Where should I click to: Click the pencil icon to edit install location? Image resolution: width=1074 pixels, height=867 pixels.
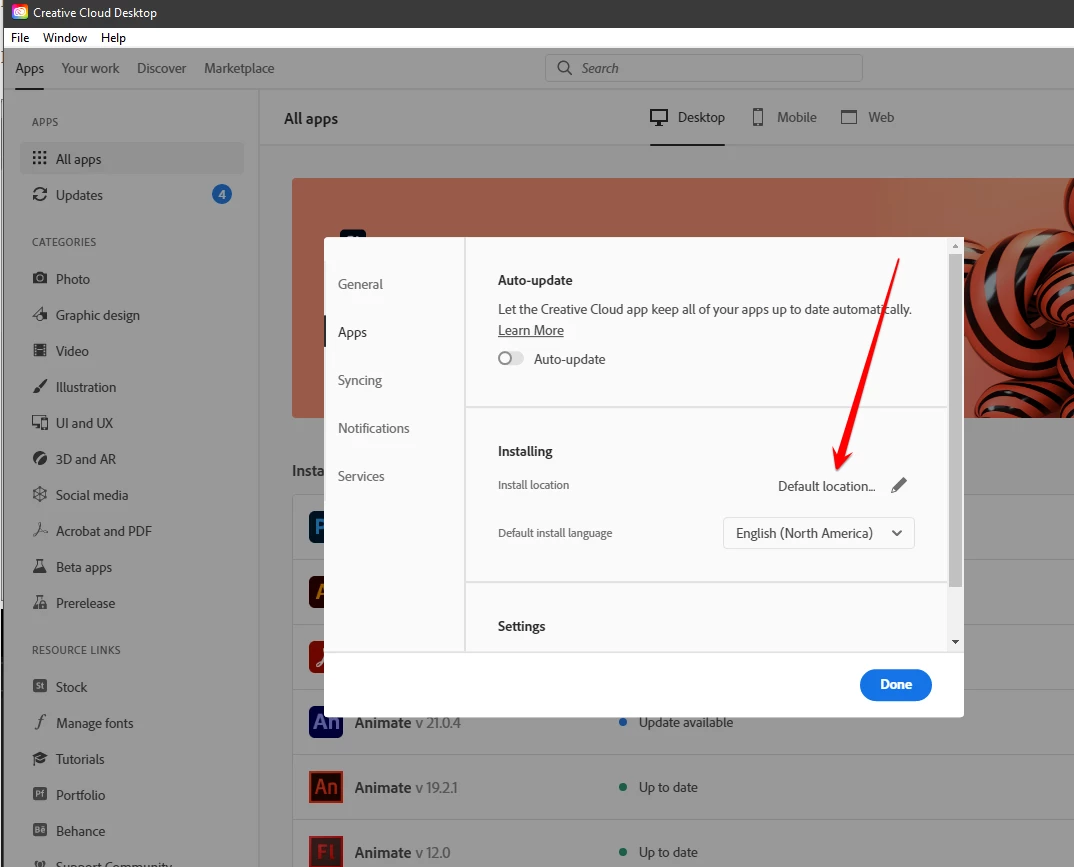(x=899, y=486)
